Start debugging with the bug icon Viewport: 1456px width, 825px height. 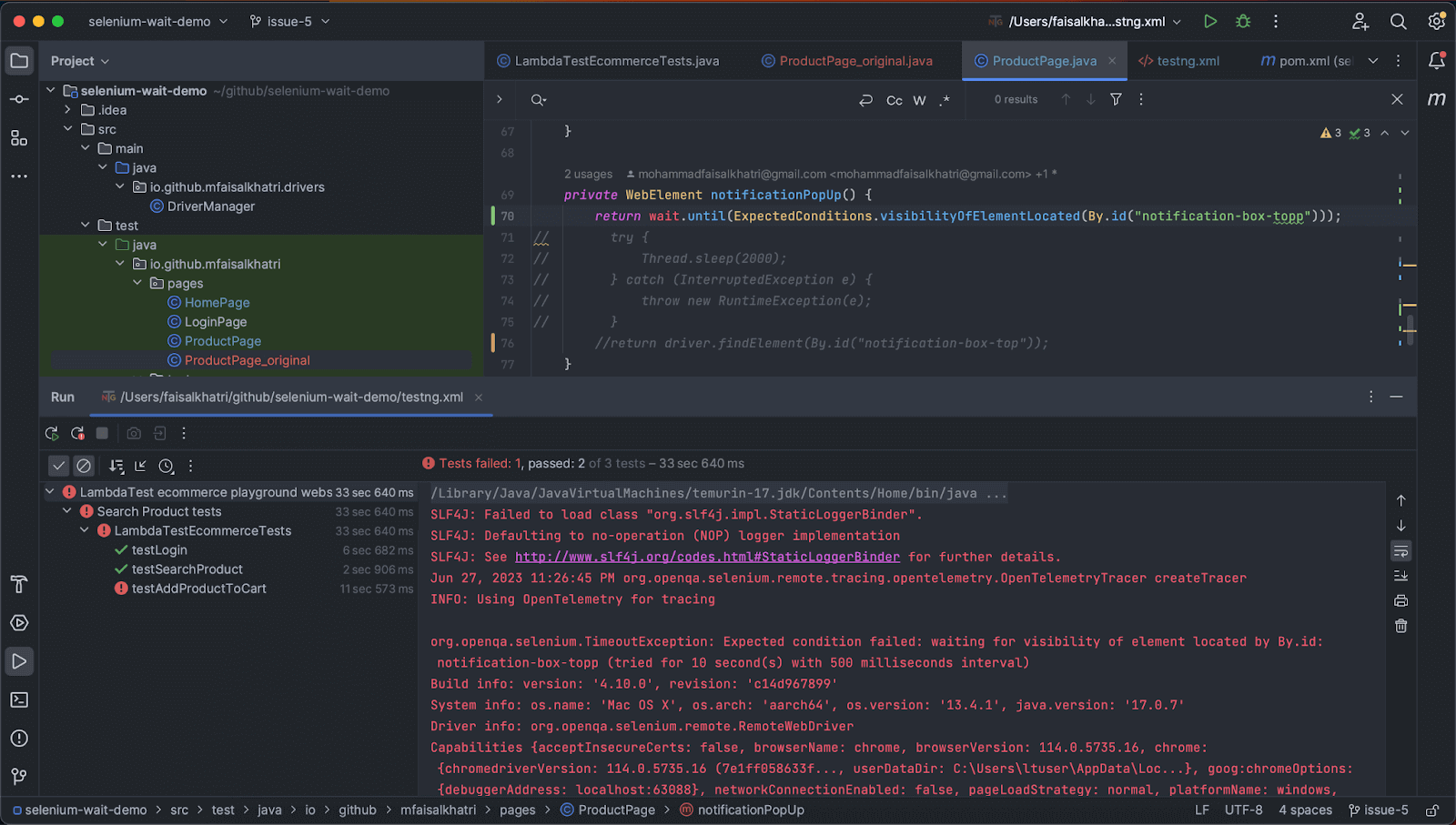(1241, 20)
